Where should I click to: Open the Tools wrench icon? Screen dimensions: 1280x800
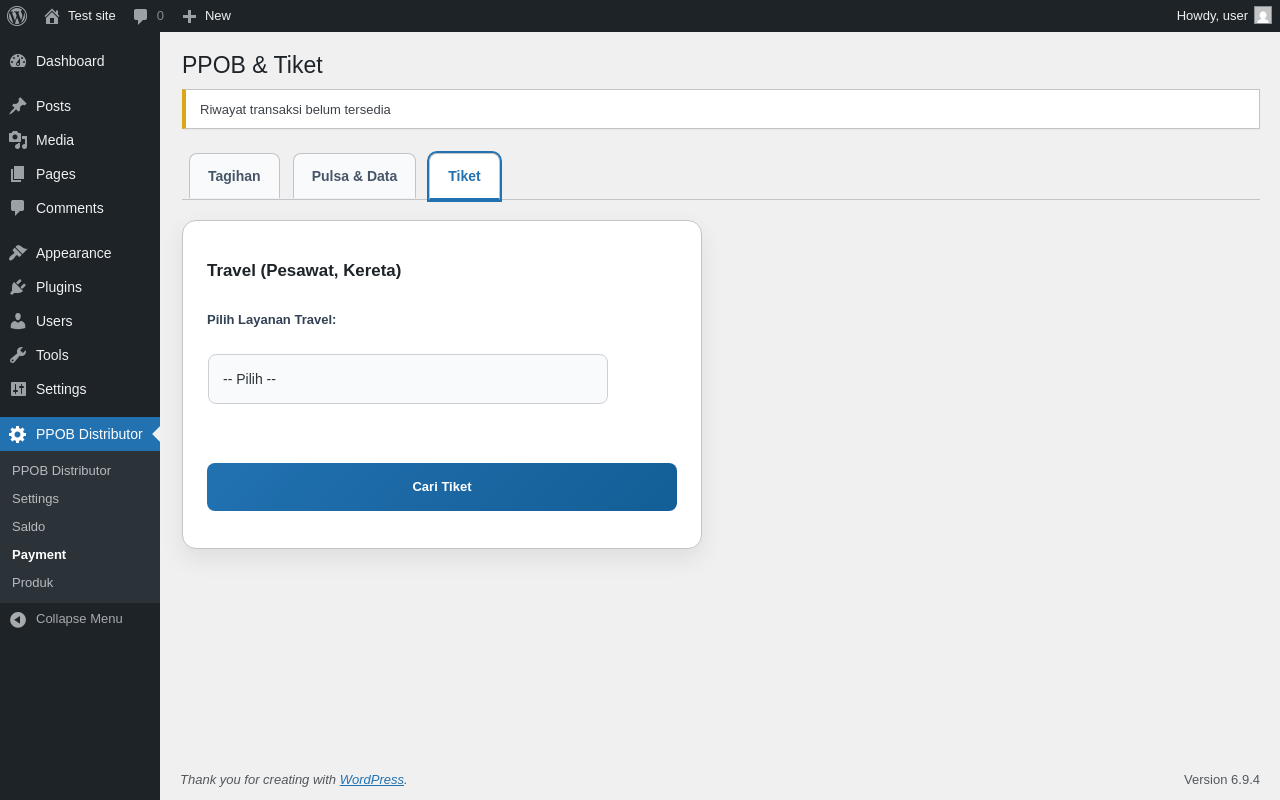(18, 355)
